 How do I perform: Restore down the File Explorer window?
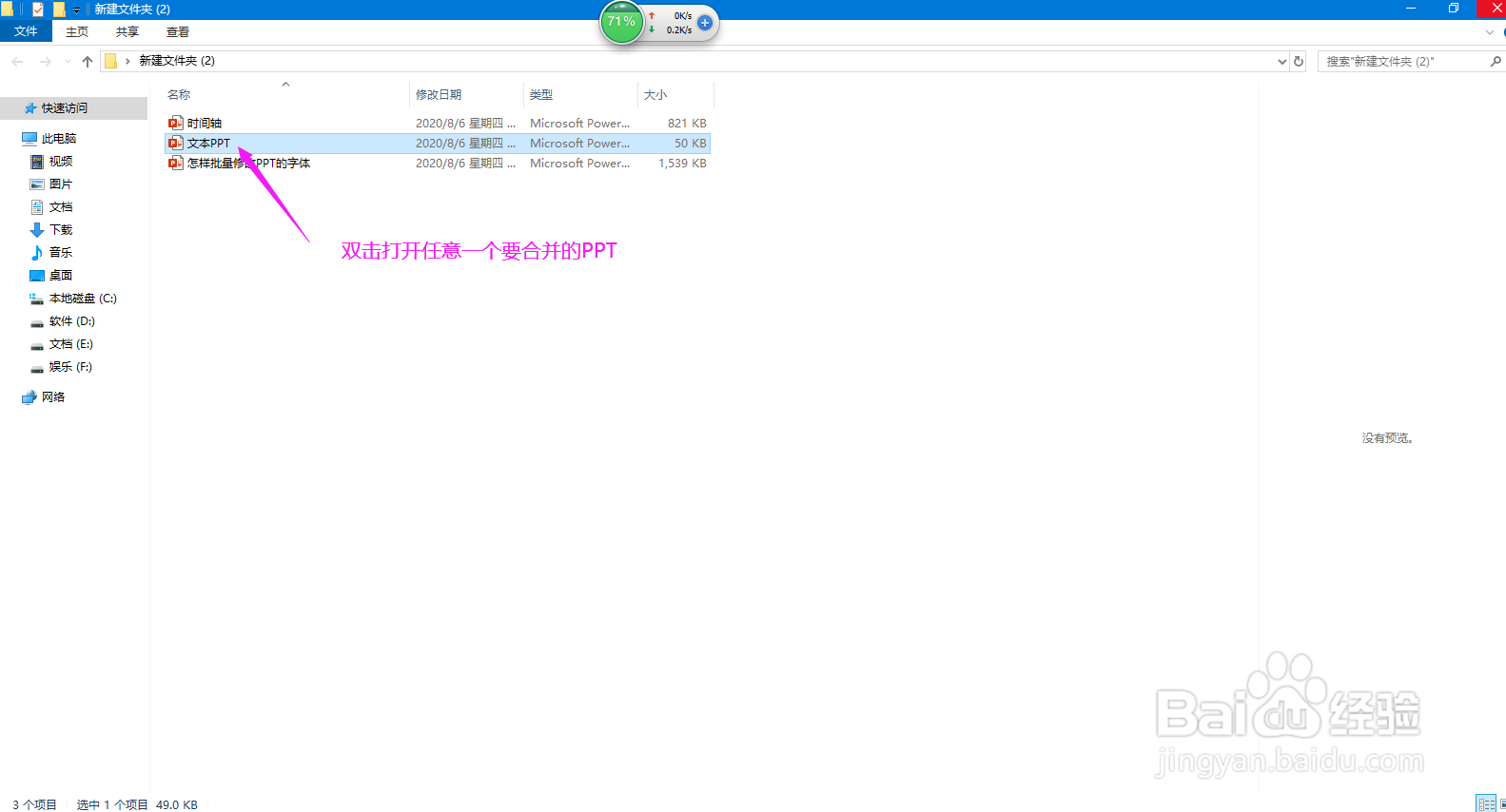pos(1454,9)
